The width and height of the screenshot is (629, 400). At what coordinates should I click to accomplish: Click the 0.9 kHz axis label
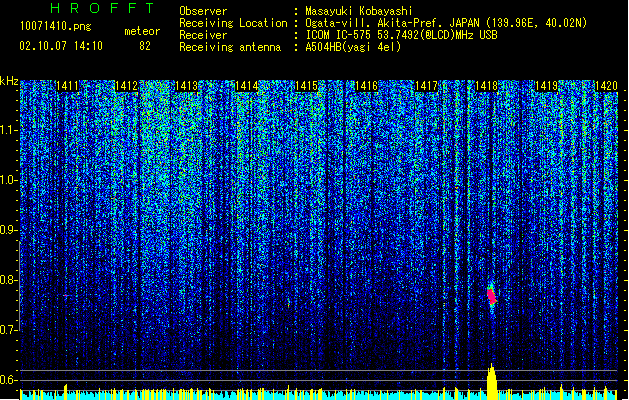click(x=9, y=230)
